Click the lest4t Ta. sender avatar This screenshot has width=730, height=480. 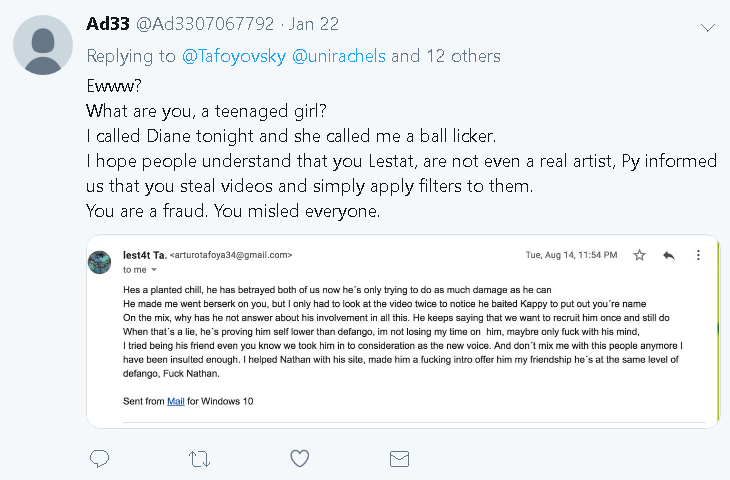click(100, 262)
